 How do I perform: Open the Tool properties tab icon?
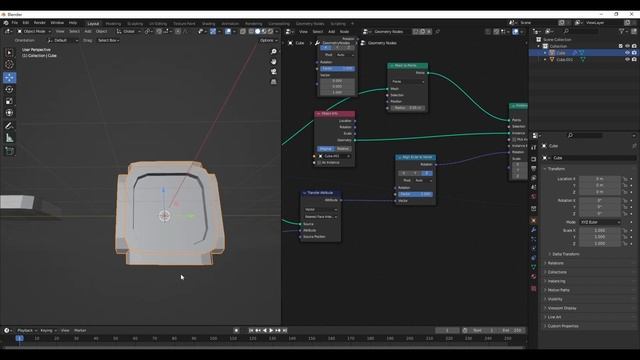[x=533, y=148]
